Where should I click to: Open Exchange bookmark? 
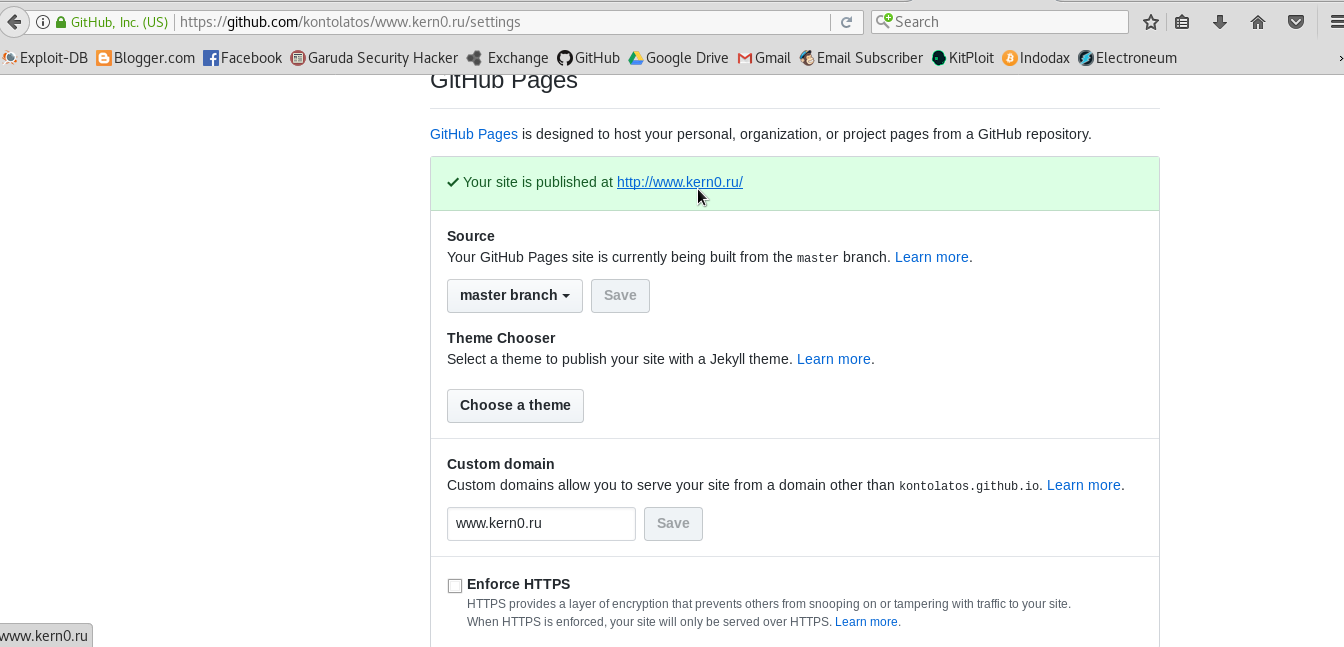click(x=507, y=58)
